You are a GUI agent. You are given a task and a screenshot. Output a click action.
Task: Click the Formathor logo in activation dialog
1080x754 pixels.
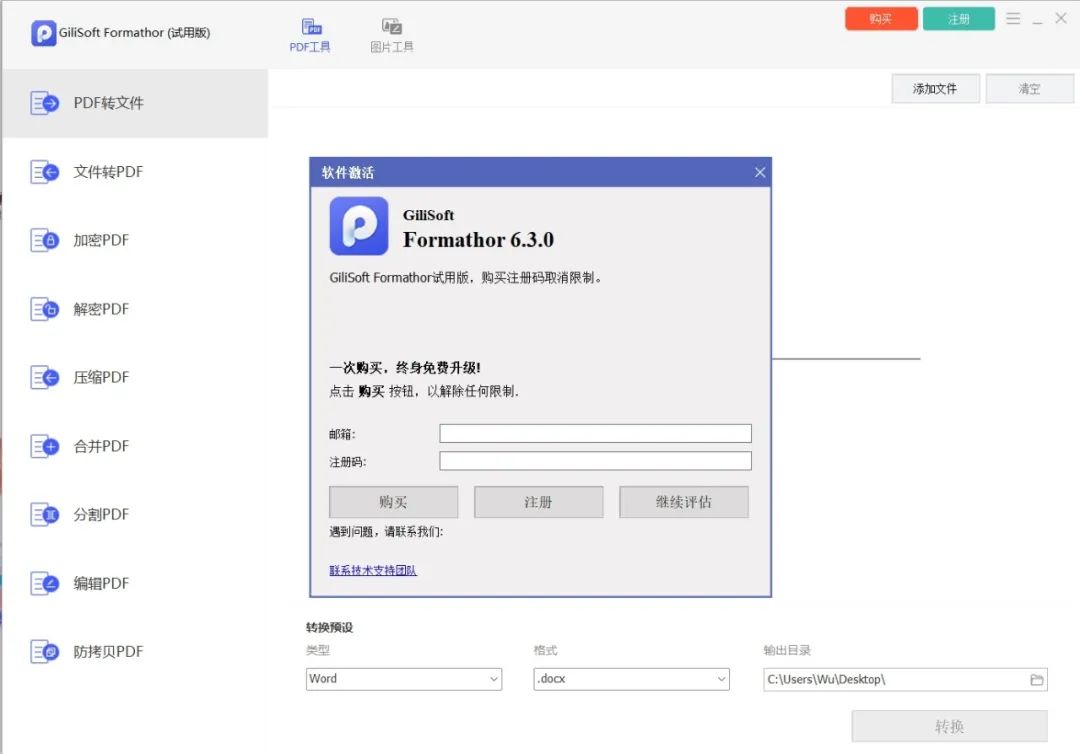click(359, 226)
